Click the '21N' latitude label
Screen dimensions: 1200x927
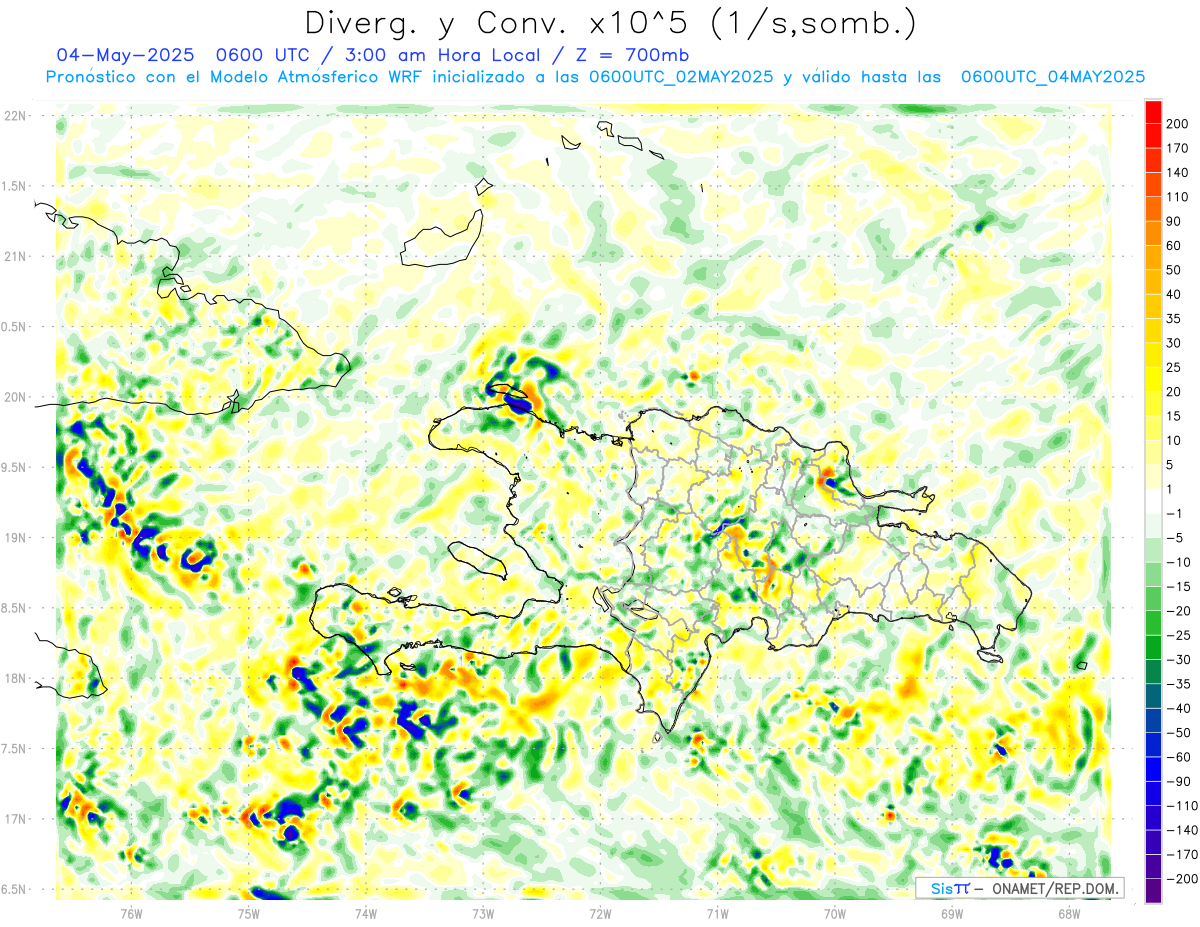point(15,257)
